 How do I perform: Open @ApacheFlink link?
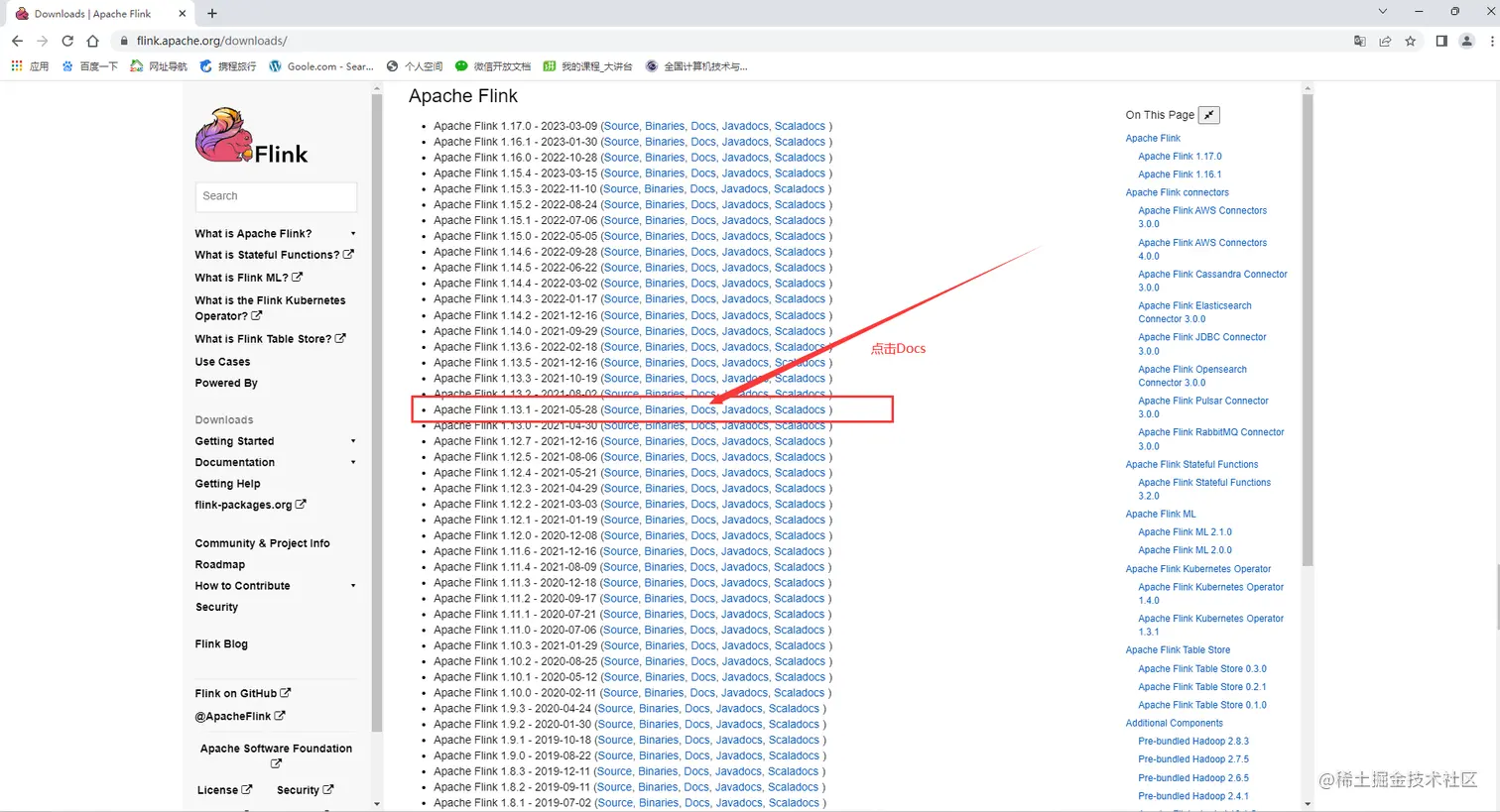coord(240,716)
